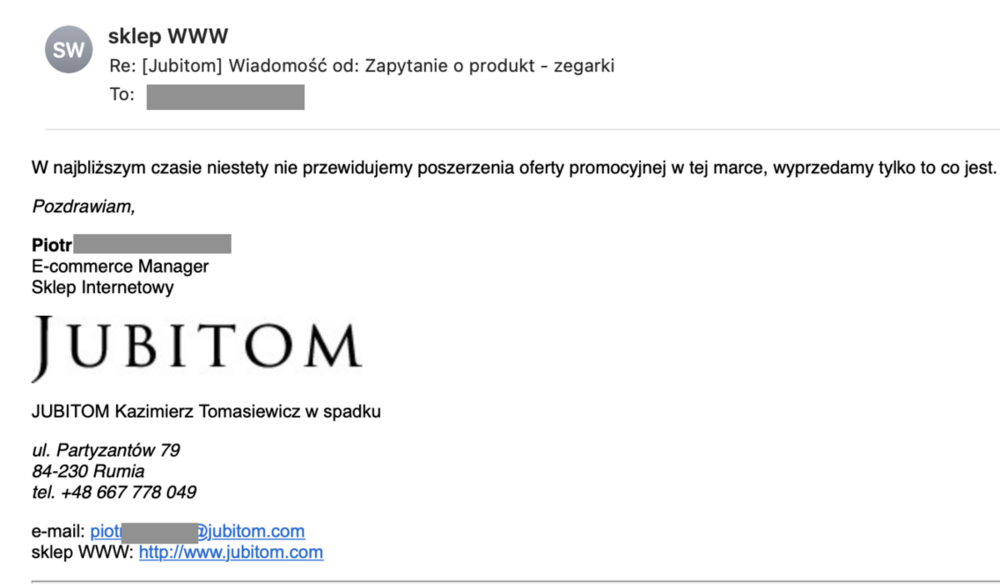This screenshot has height=585, width=1000.
Task: Click the email subject line about zegarki
Action: point(361,67)
